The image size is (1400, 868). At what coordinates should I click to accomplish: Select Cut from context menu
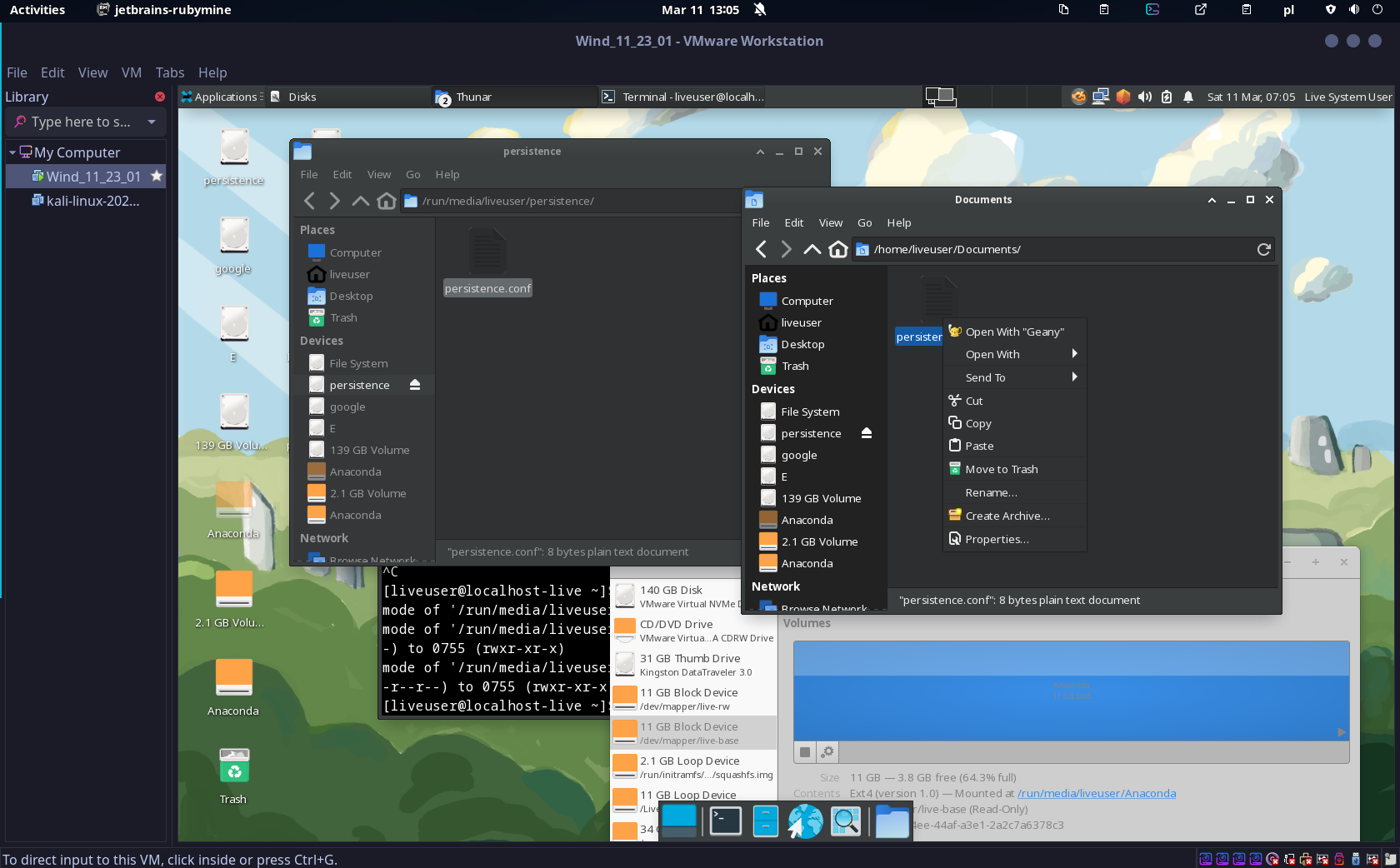click(x=1015, y=401)
